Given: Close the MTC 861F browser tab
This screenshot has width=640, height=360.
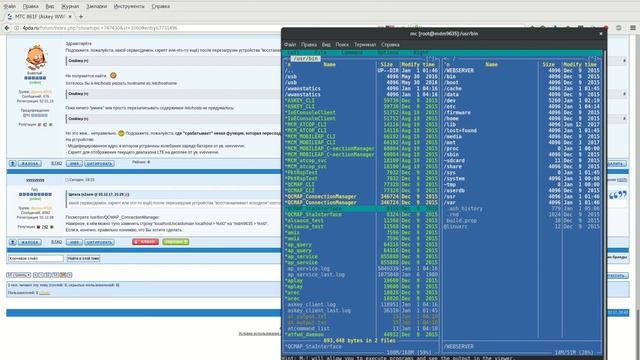Looking at the screenshot, I should click(70, 17).
